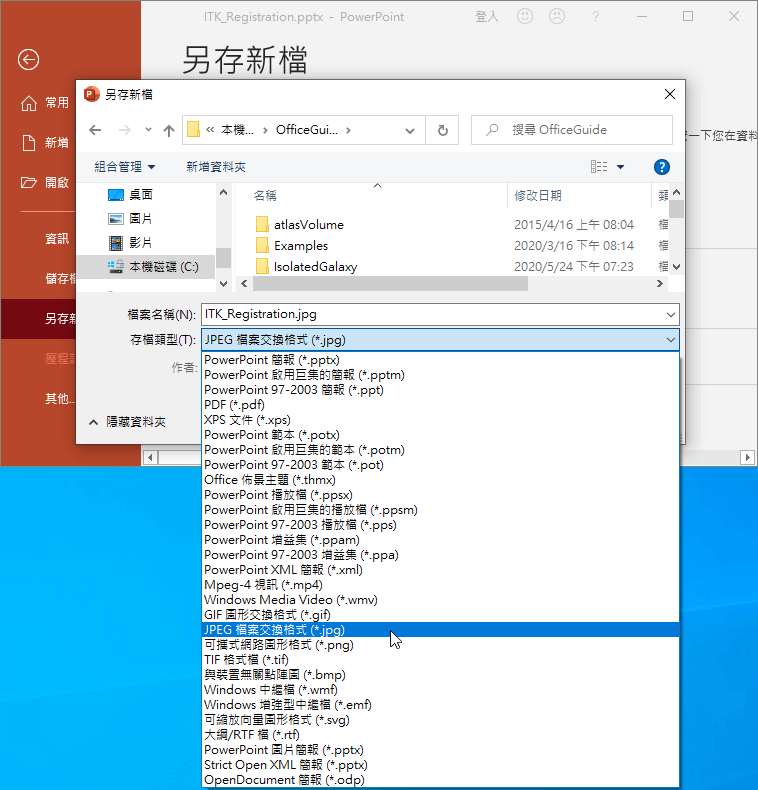Go back in the save dialog navigation
The image size is (758, 790).
[95, 130]
